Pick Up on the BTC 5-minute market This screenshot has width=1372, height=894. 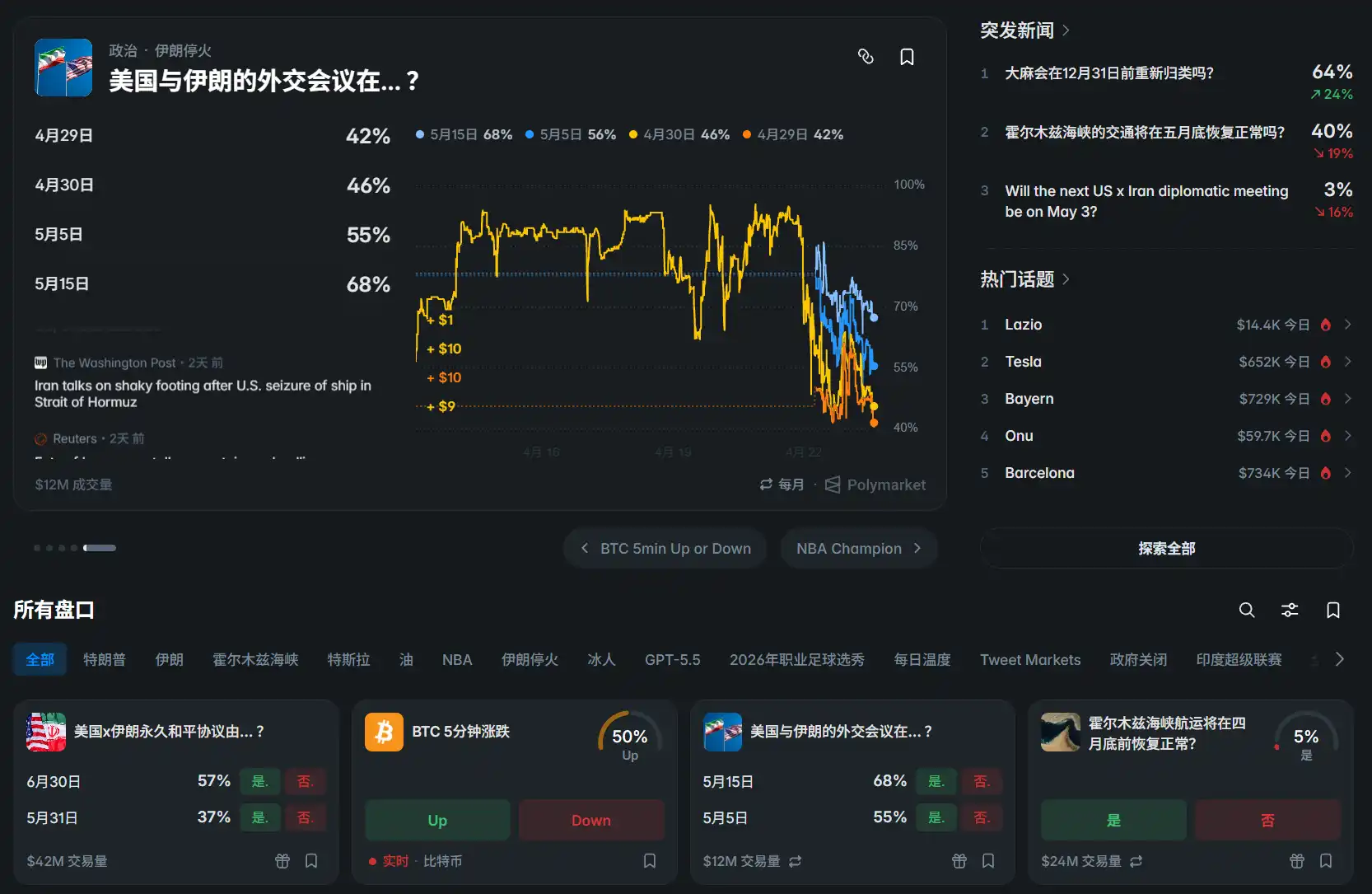pyautogui.click(x=437, y=820)
